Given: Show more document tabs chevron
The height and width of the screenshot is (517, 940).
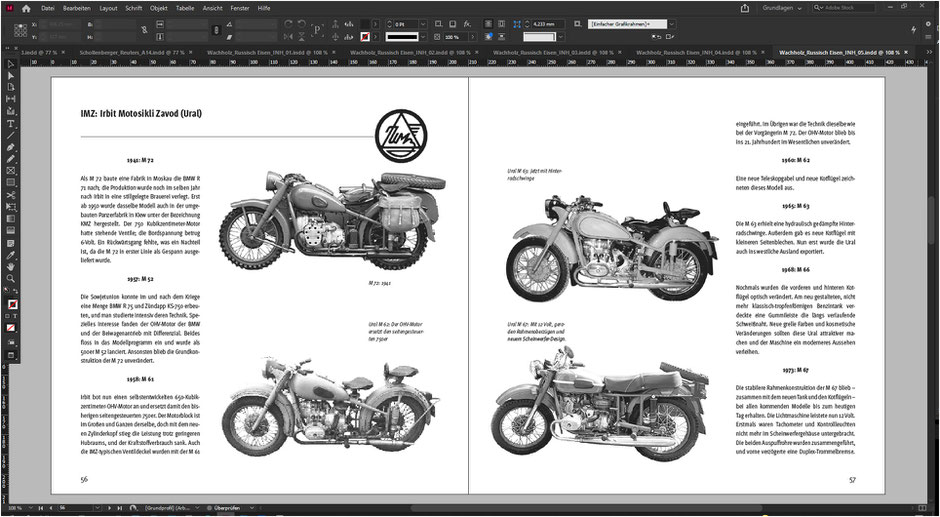Looking at the screenshot, I should click(929, 52).
